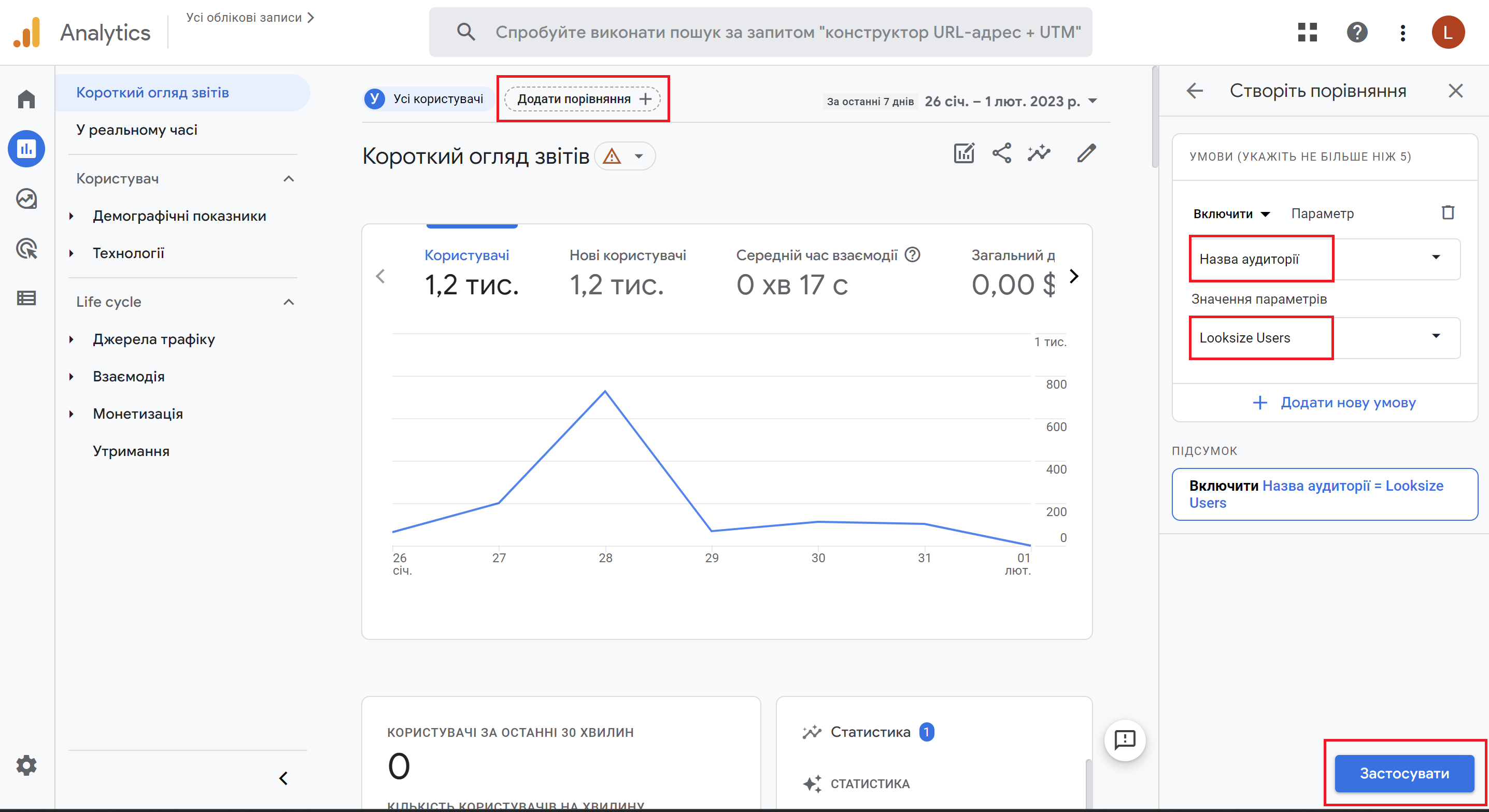Click previous metrics arrow in the card
The height and width of the screenshot is (812, 1489).
[380, 276]
